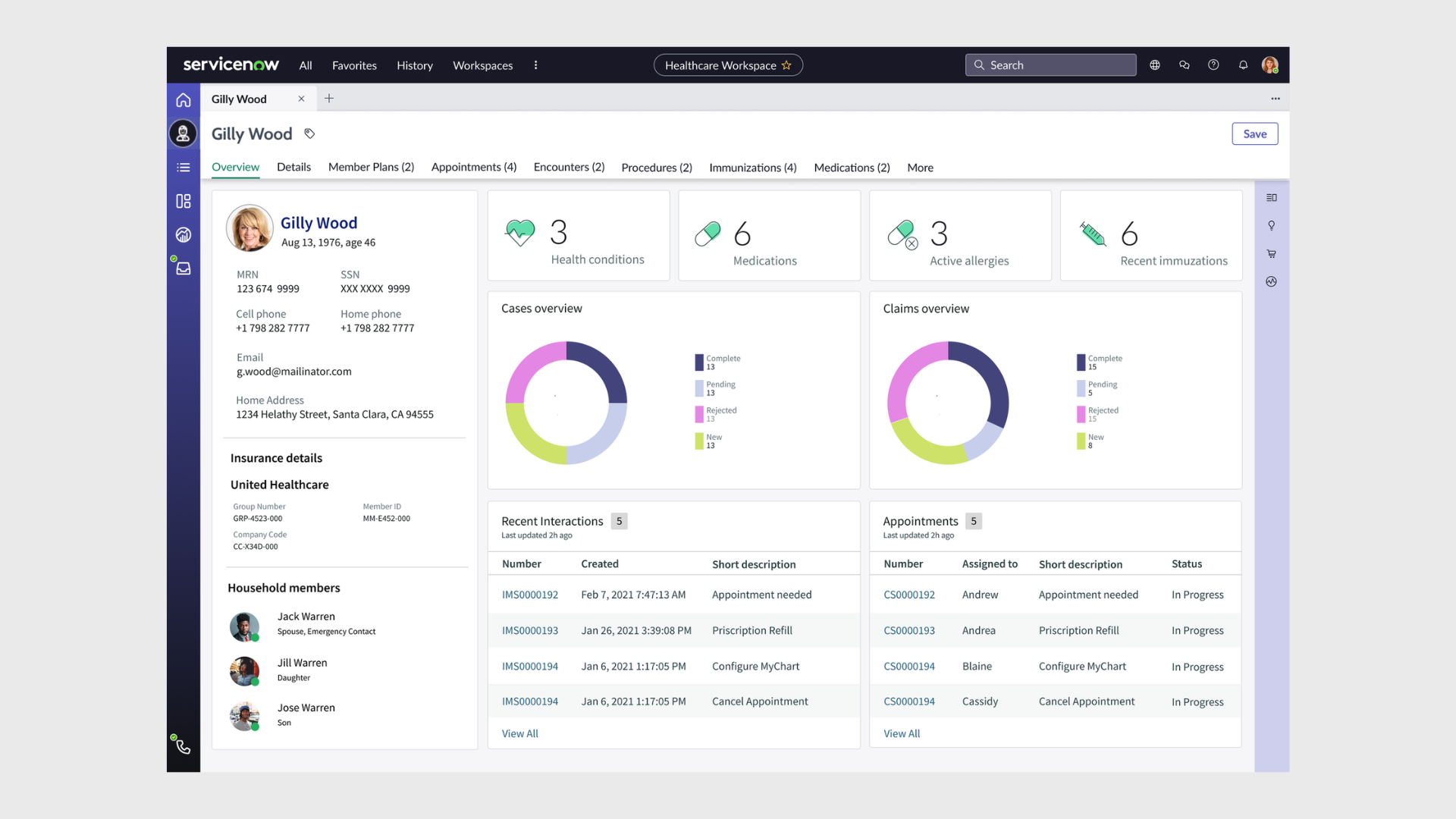View All appointments for Gilly Wood
This screenshot has height=819, width=1456.
901,733
